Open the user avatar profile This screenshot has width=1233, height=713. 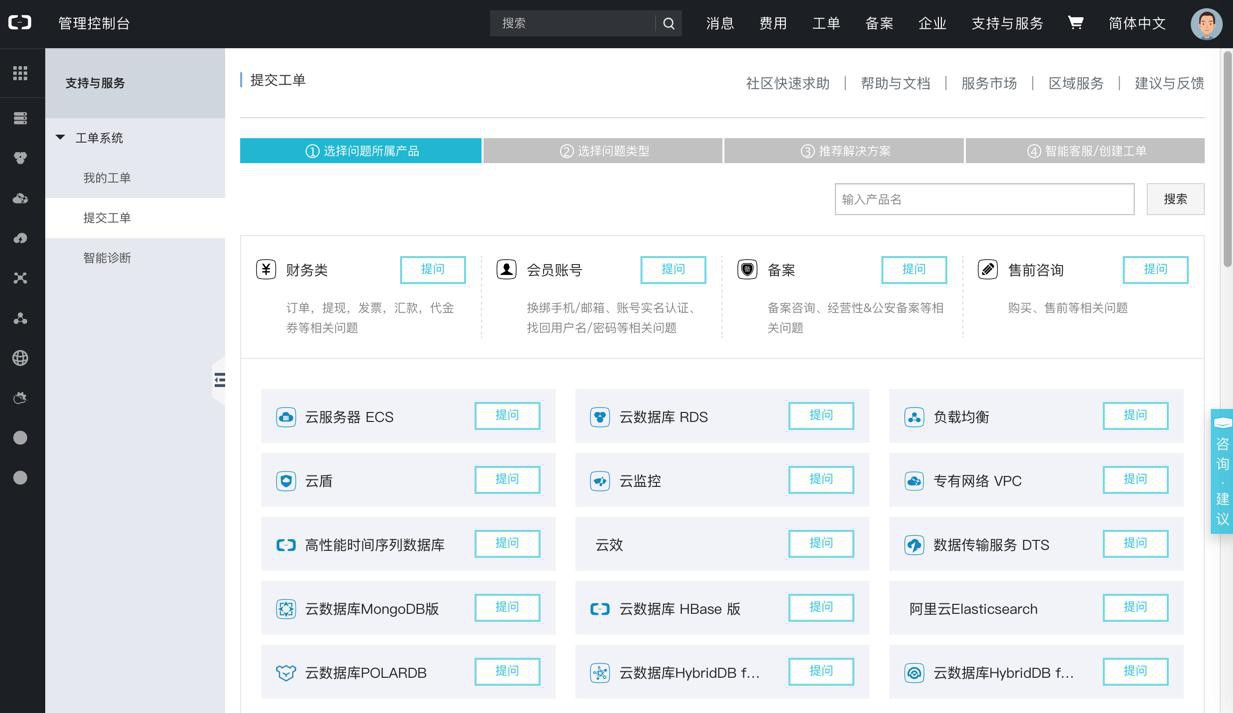point(1207,23)
